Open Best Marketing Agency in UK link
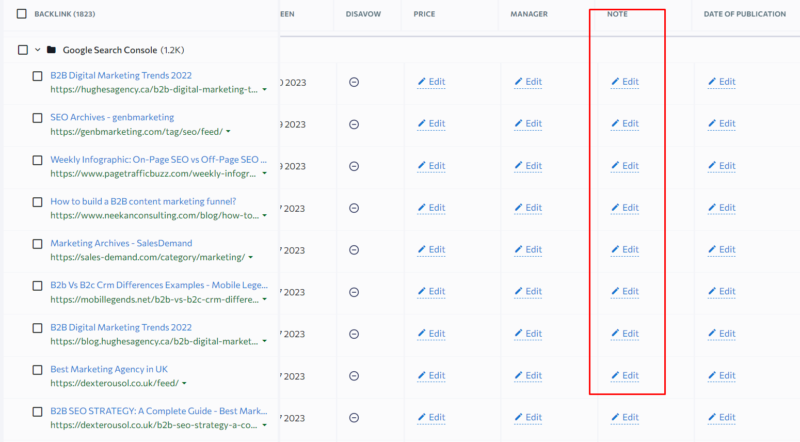800x442 pixels. point(109,369)
